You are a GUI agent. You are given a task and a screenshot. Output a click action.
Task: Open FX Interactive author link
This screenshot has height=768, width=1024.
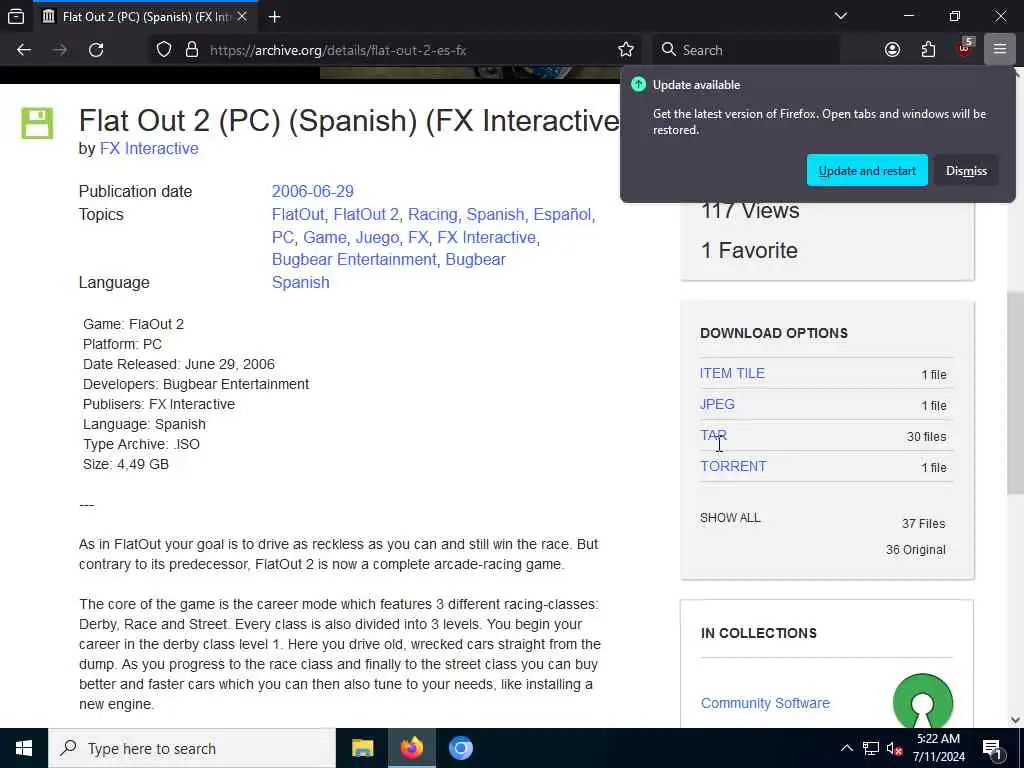[149, 148]
